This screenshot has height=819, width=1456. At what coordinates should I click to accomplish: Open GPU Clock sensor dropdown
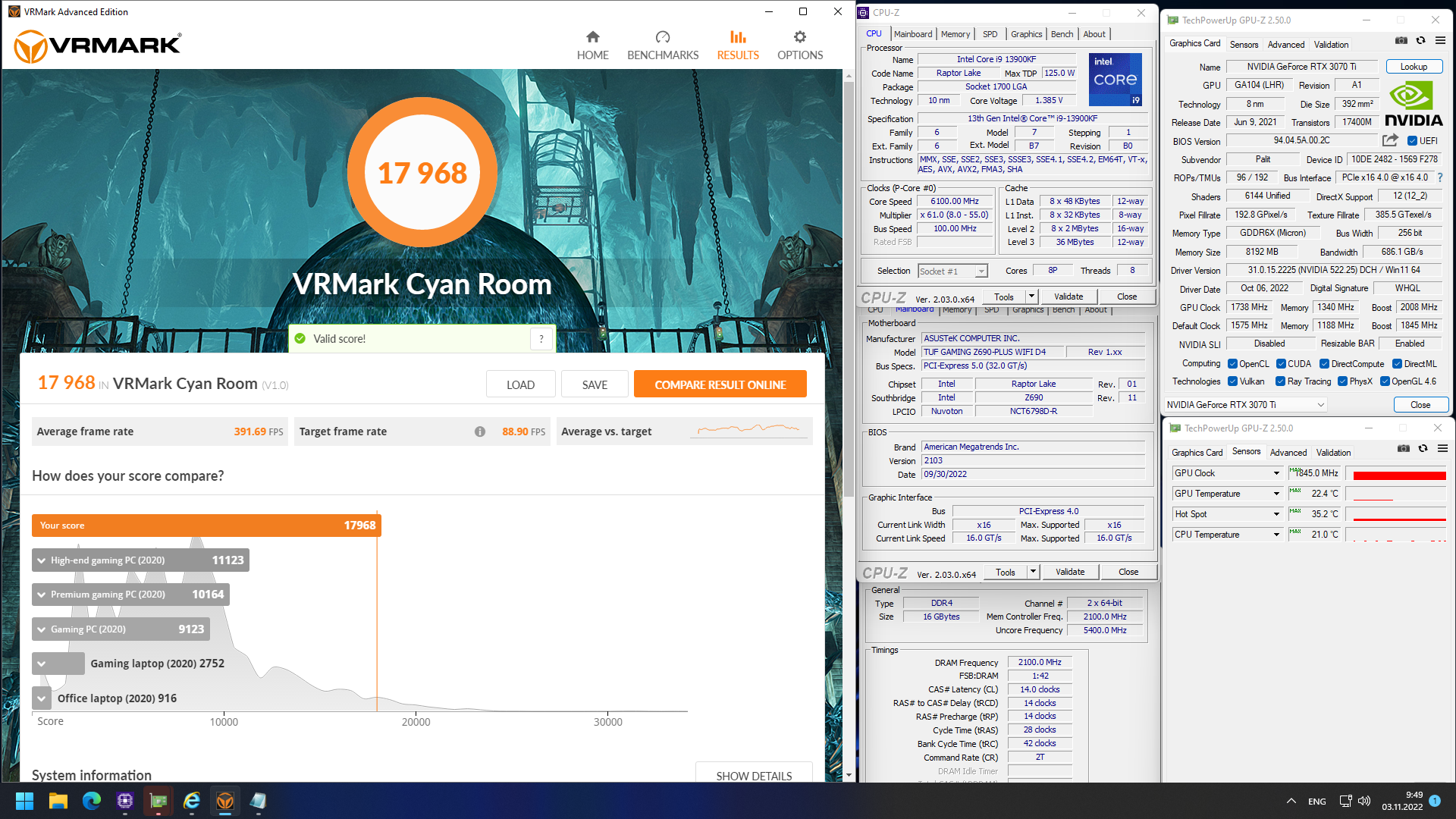[1227, 473]
